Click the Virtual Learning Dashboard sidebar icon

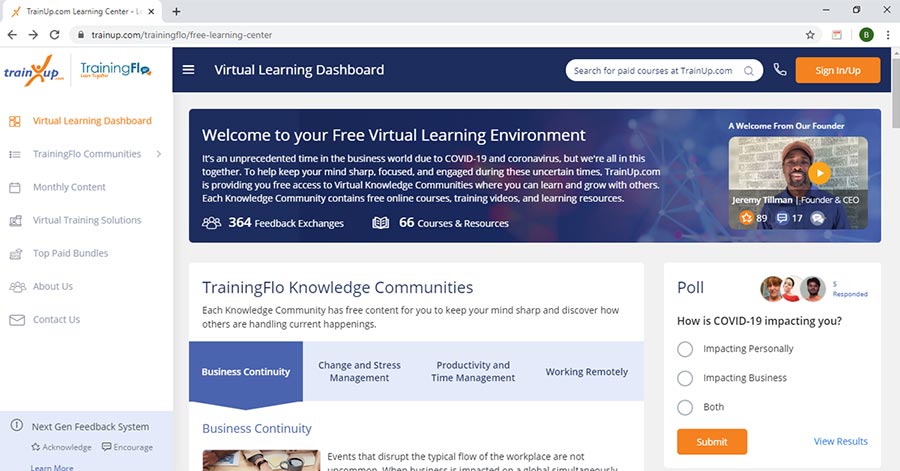tap(15, 121)
